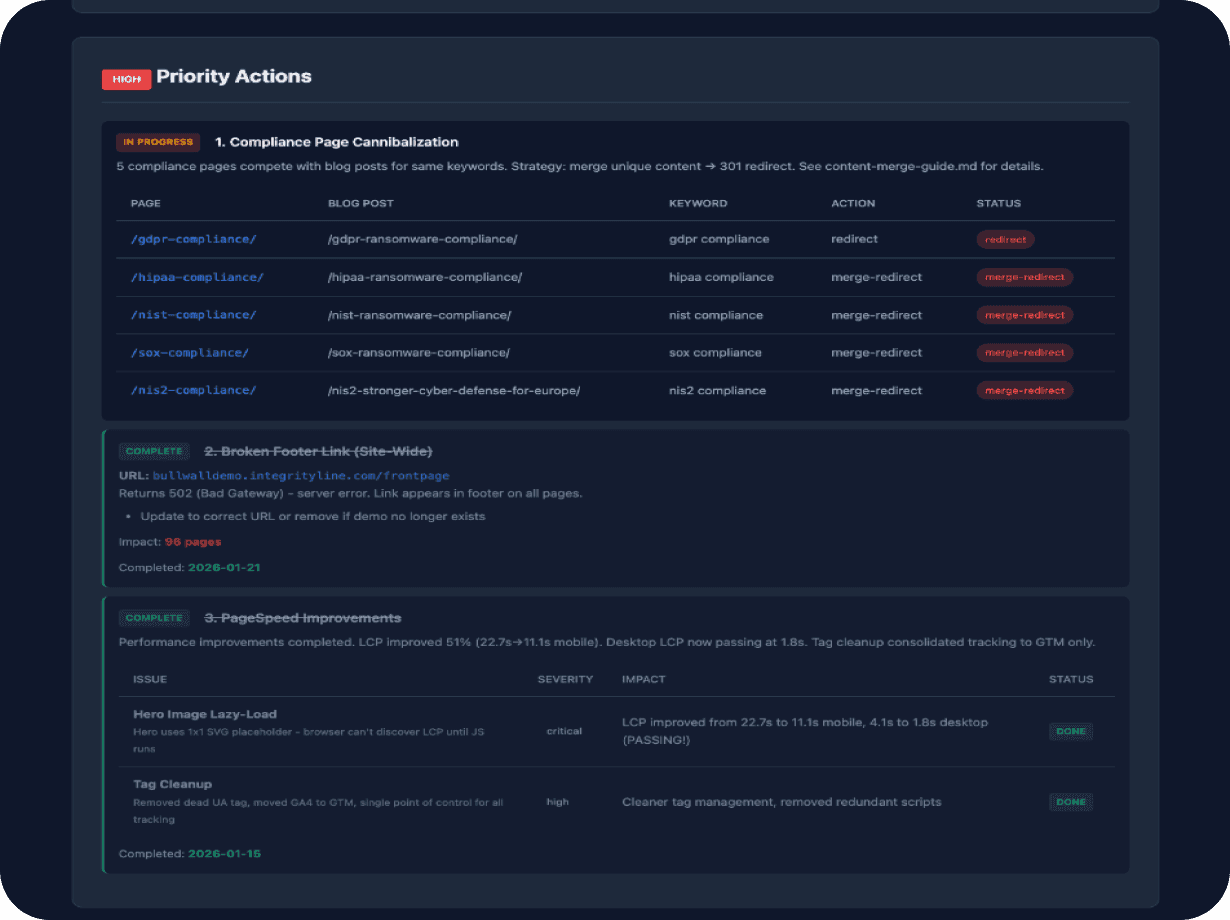Click the COMPLETE badge beside Broken Footer Link
Image resolution: width=1230 pixels, height=920 pixels.
tap(154, 451)
